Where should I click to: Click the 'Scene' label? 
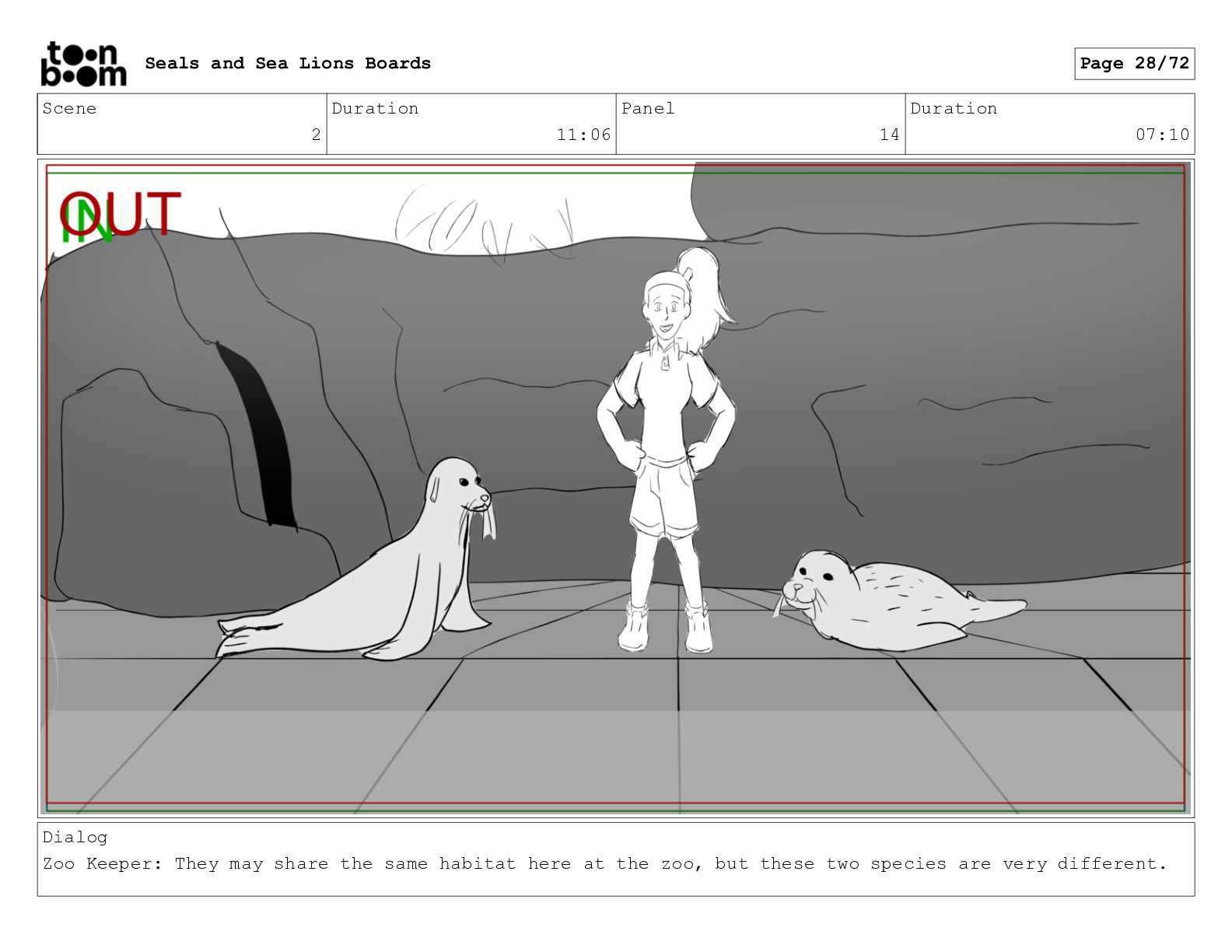[69, 108]
